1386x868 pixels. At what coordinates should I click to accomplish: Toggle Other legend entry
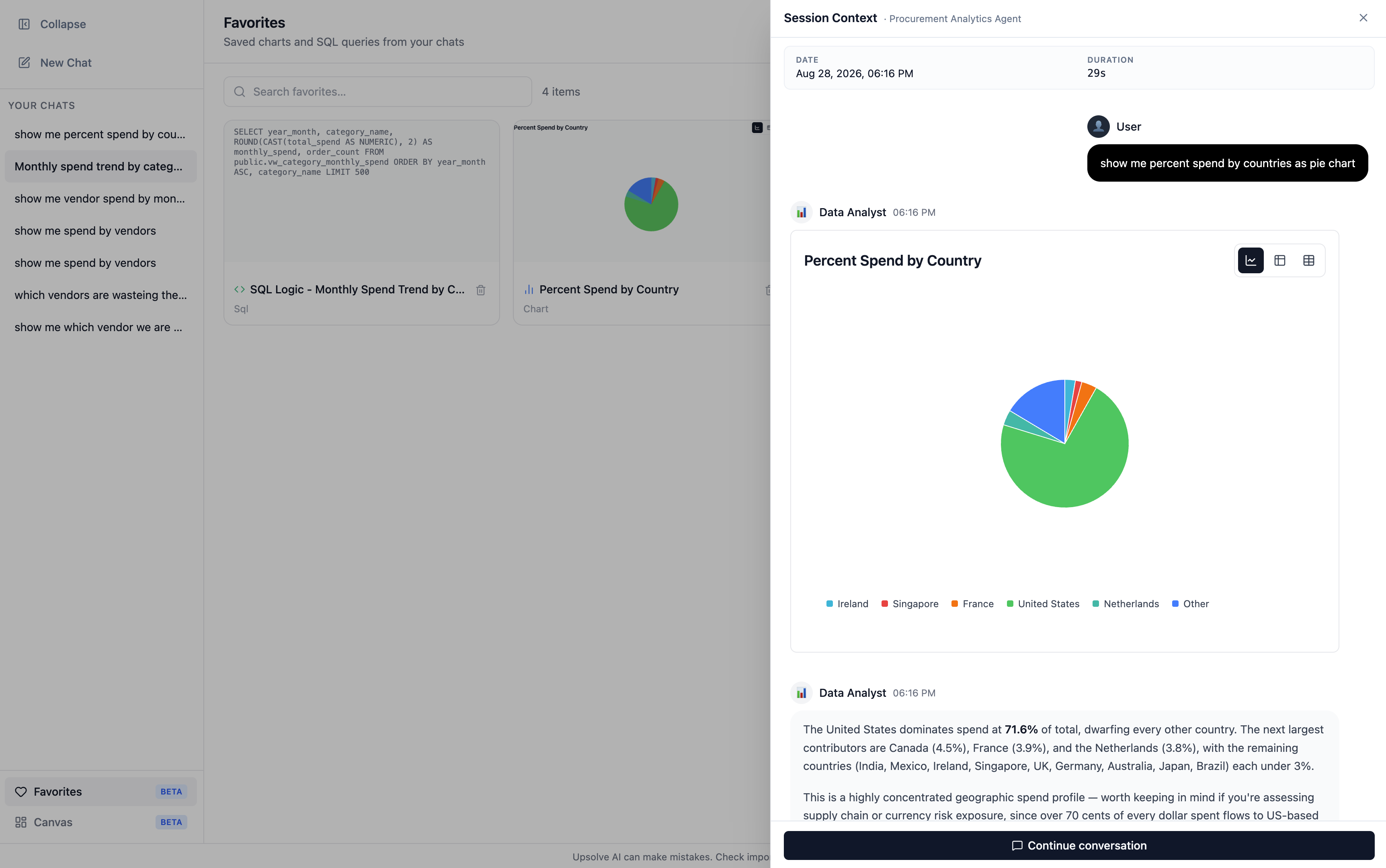pyautogui.click(x=1190, y=604)
